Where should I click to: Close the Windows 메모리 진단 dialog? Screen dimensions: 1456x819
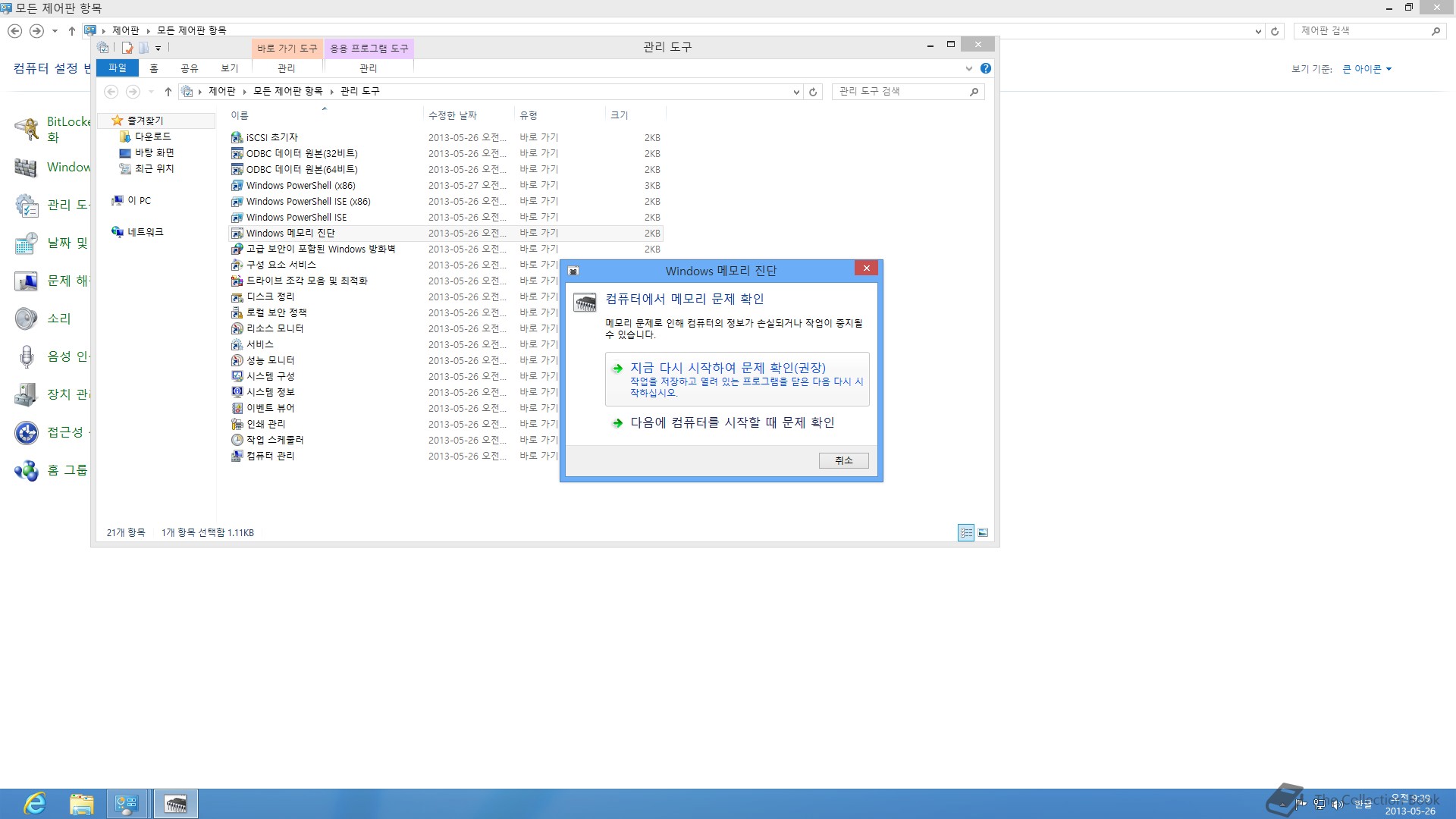[866, 268]
